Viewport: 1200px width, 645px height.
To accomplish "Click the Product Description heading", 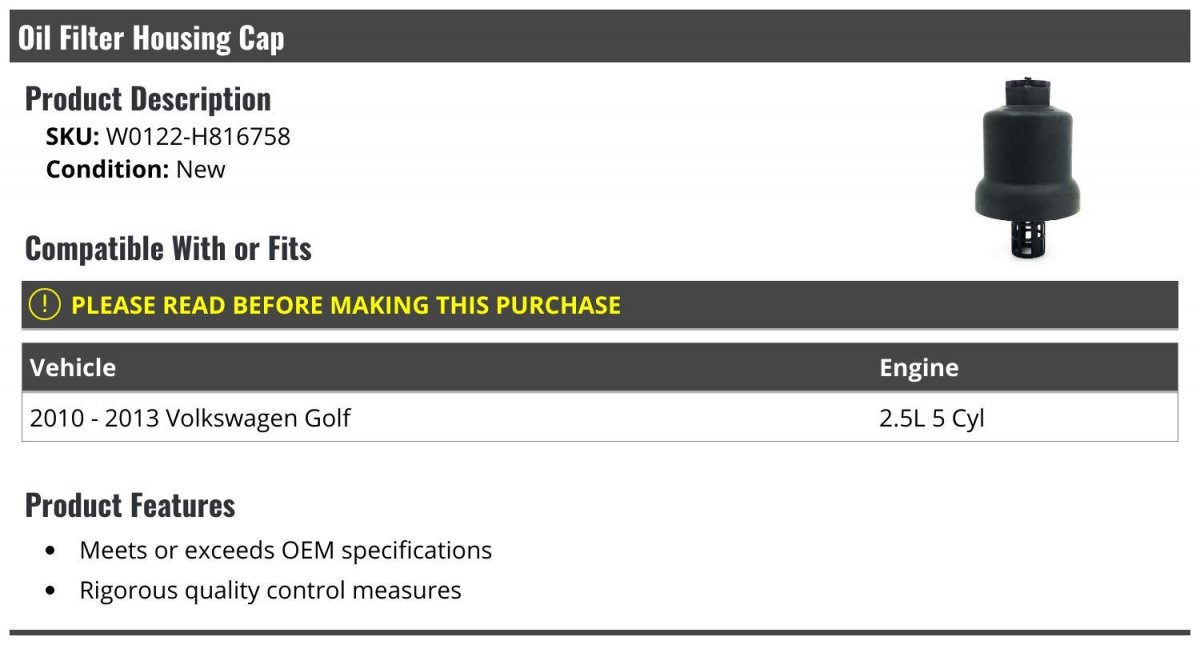I will 148,99.
